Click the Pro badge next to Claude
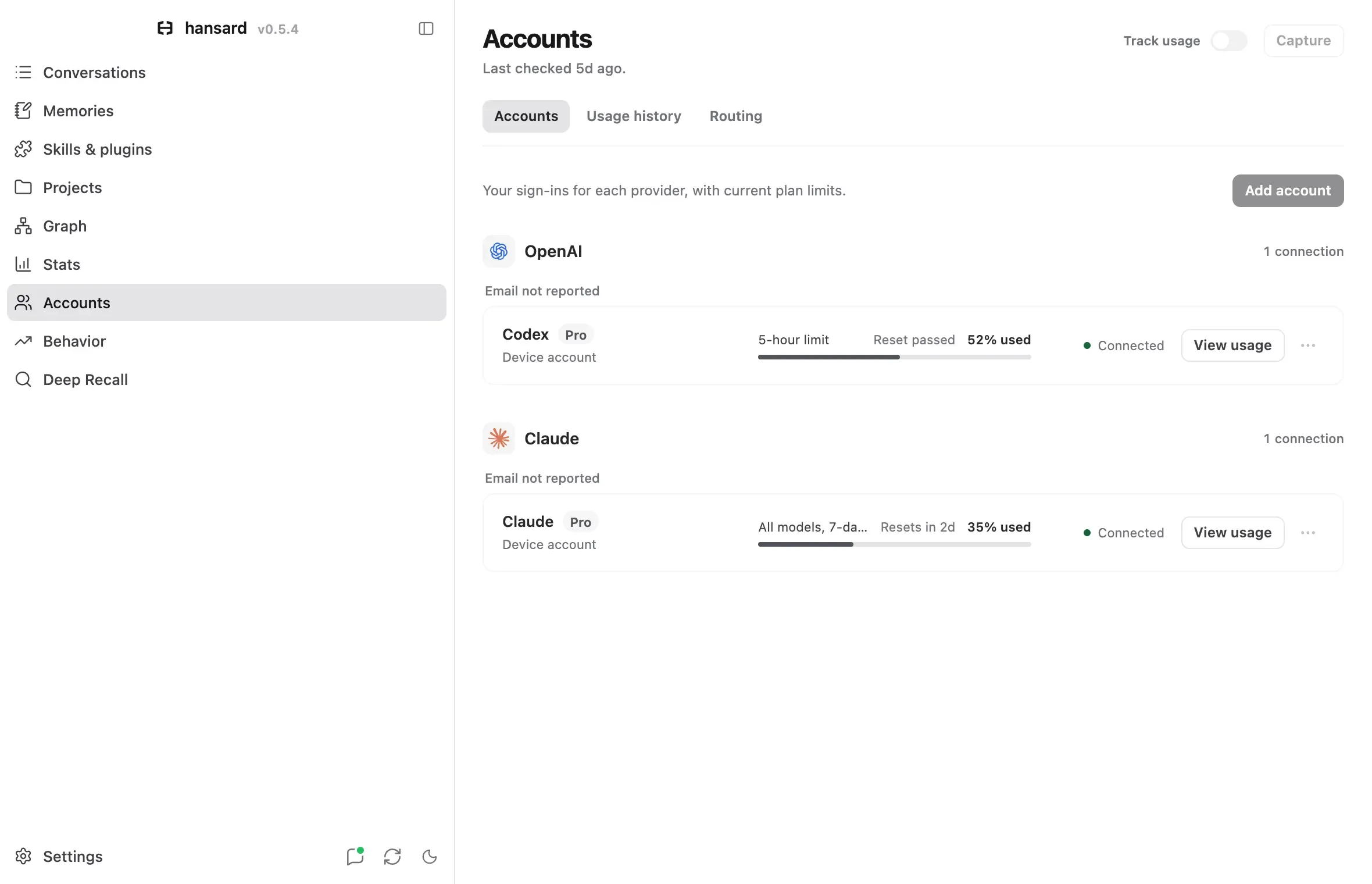This screenshot has height=884, width=1372. (x=580, y=522)
